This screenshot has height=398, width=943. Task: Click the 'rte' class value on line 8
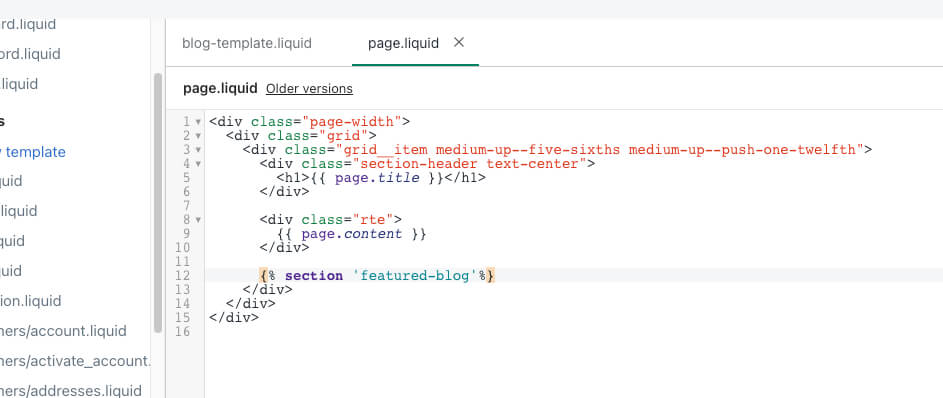[x=373, y=220]
